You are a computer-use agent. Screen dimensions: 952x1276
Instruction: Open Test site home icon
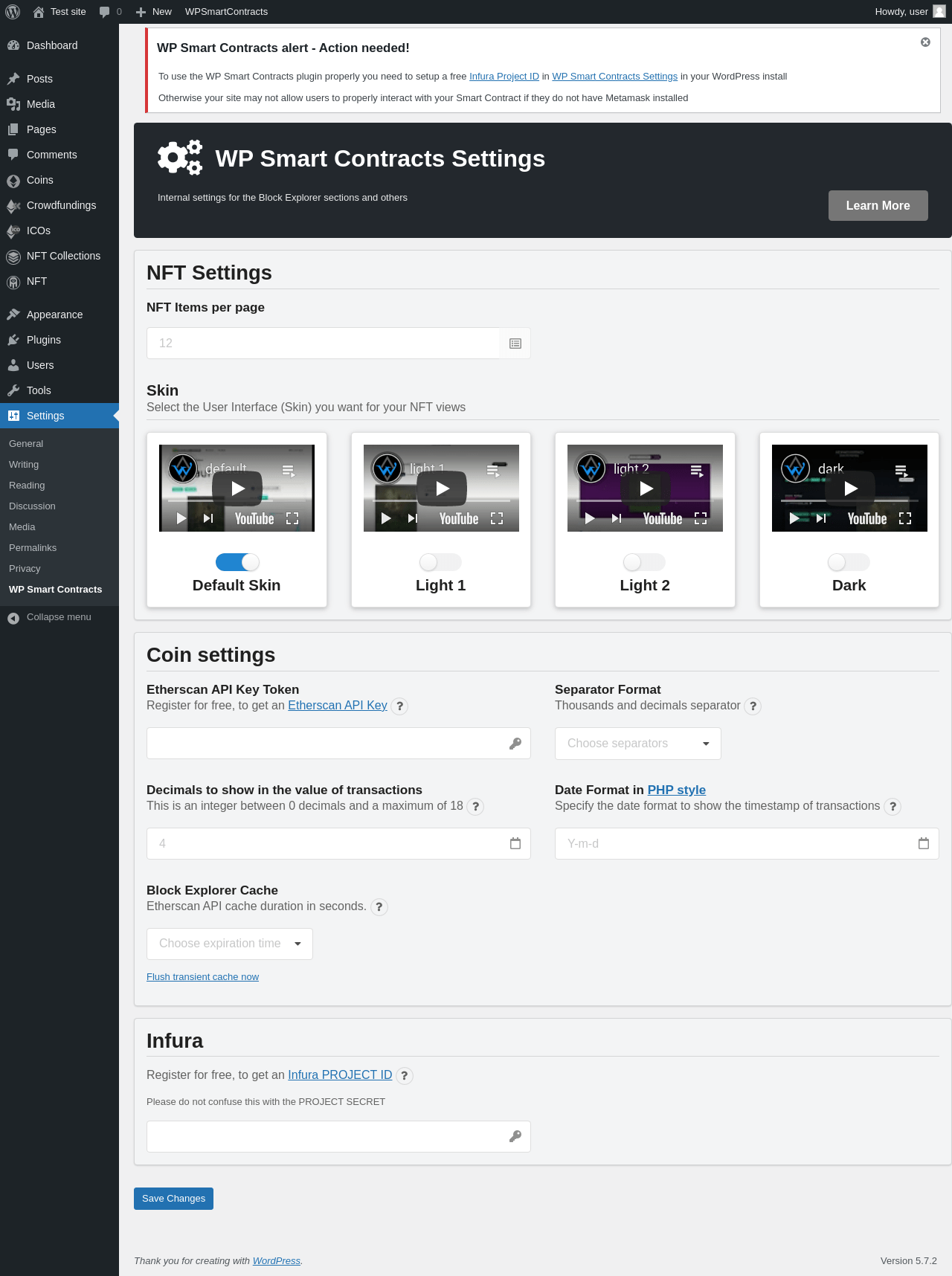click(x=39, y=12)
